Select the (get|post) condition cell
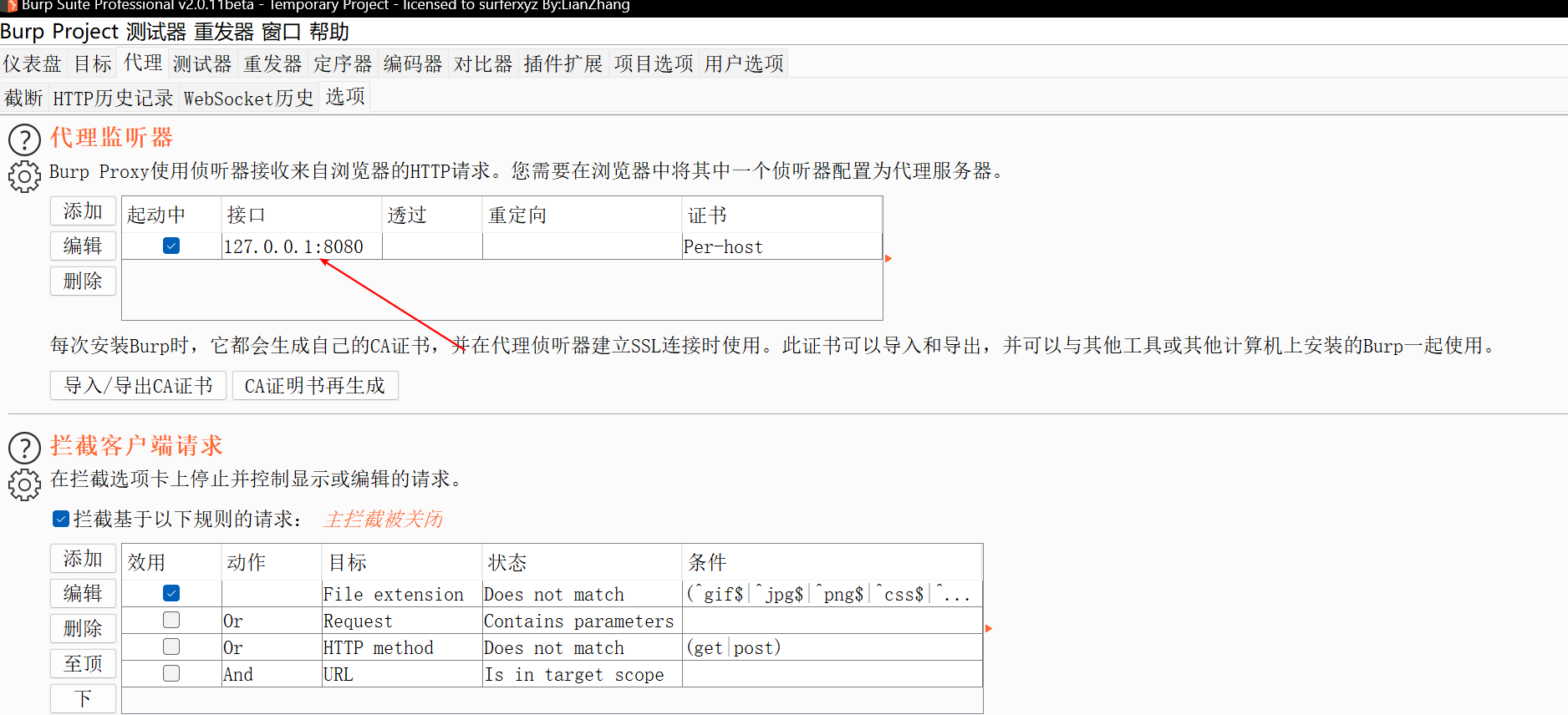1568x715 pixels. click(832, 647)
